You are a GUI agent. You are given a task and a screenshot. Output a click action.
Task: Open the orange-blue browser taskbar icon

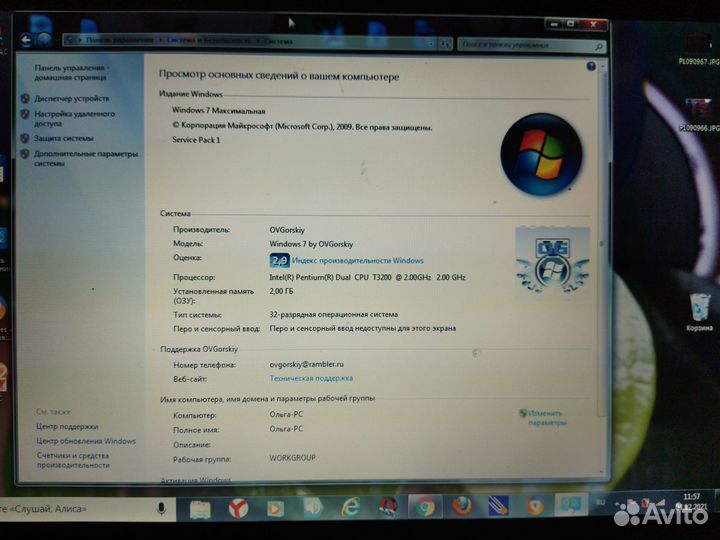[535, 506]
